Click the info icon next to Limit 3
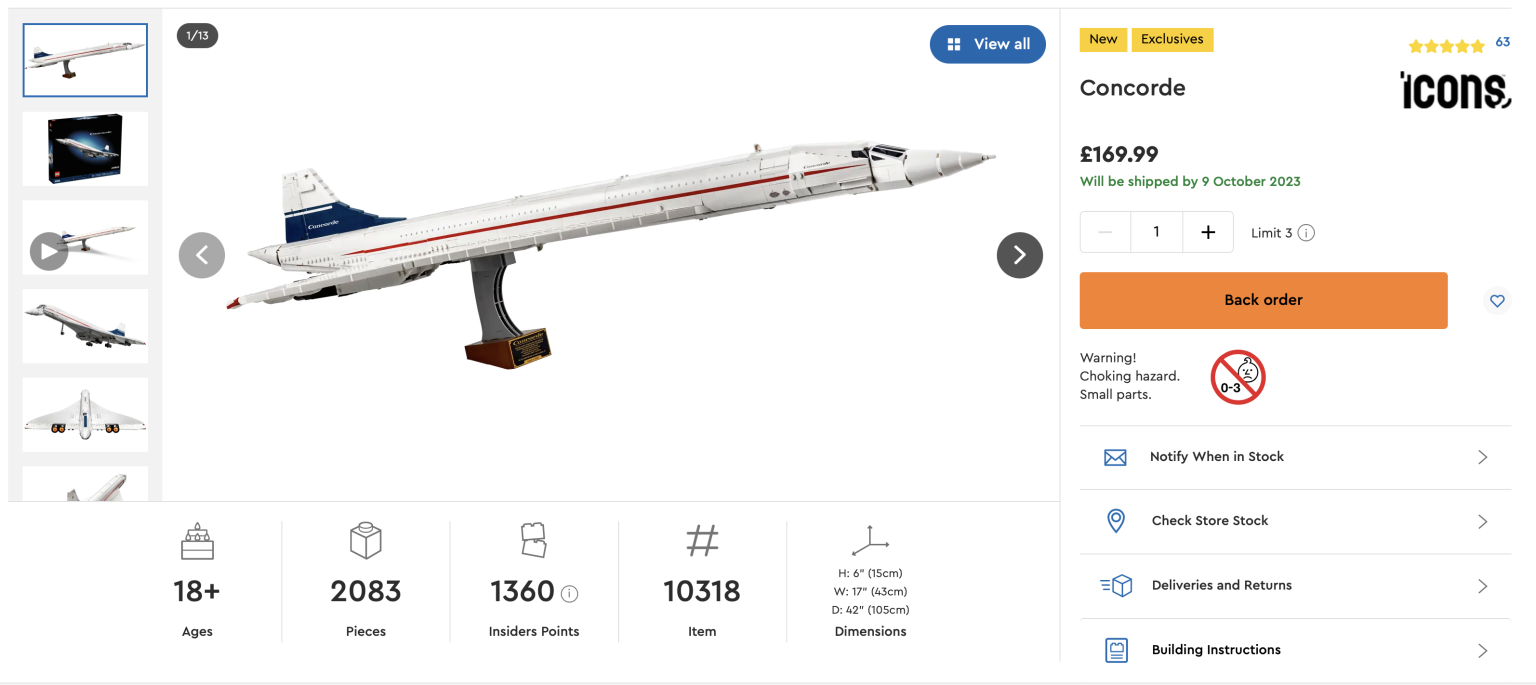Viewport: 1536px width, 685px height. click(x=1308, y=232)
